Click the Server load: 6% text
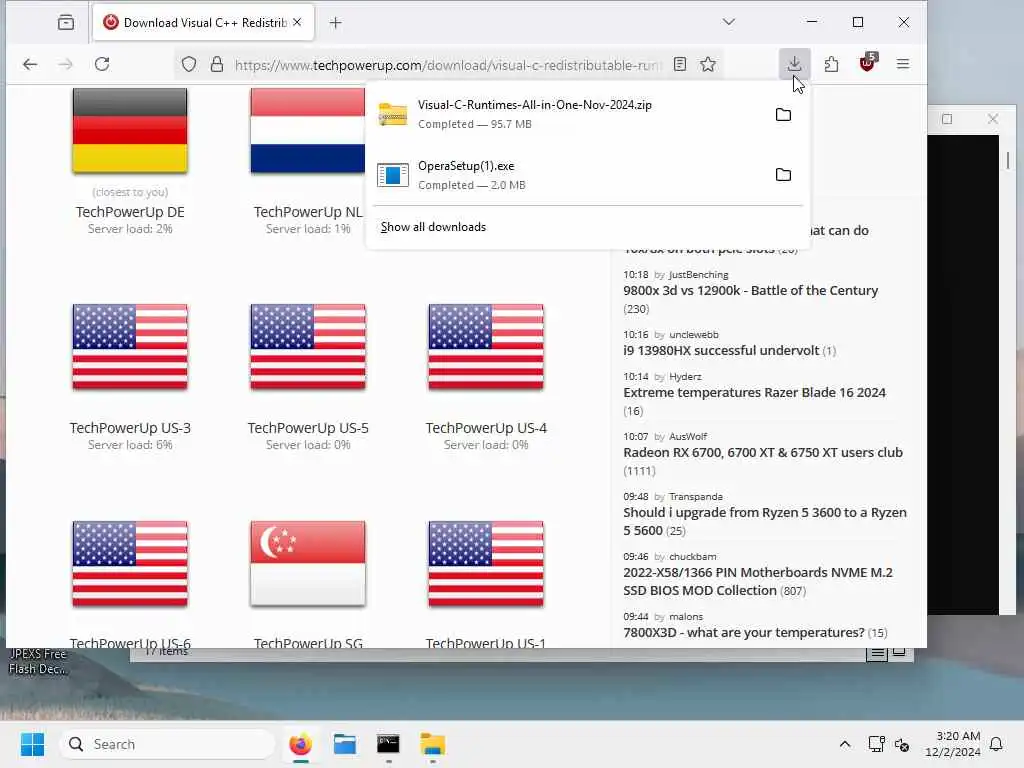1024x768 pixels. (x=130, y=445)
